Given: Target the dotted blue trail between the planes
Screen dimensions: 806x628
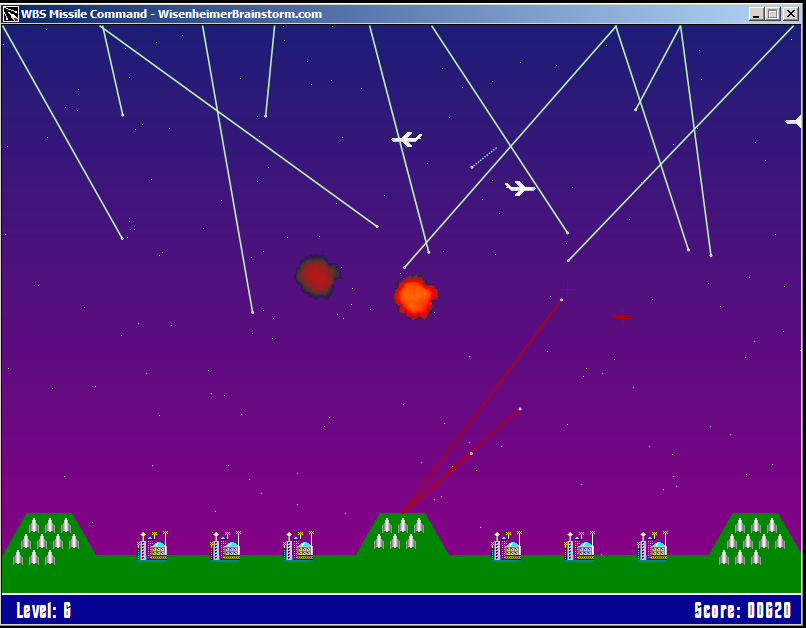Looking at the screenshot, I should [484, 158].
